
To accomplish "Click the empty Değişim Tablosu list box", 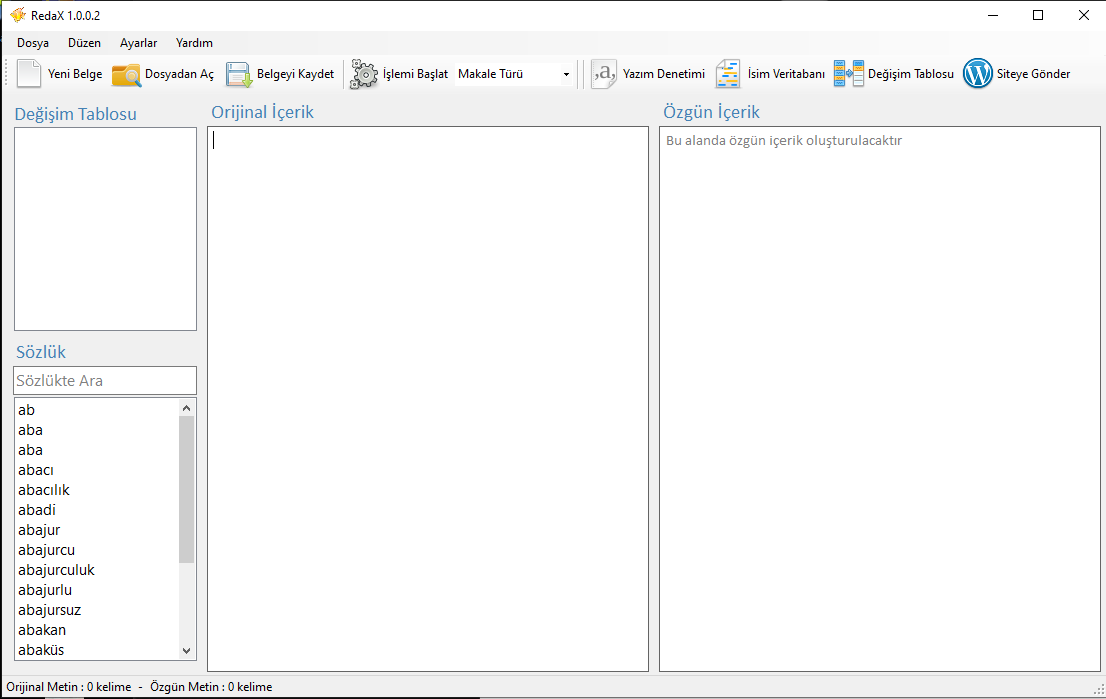I will click(105, 229).
